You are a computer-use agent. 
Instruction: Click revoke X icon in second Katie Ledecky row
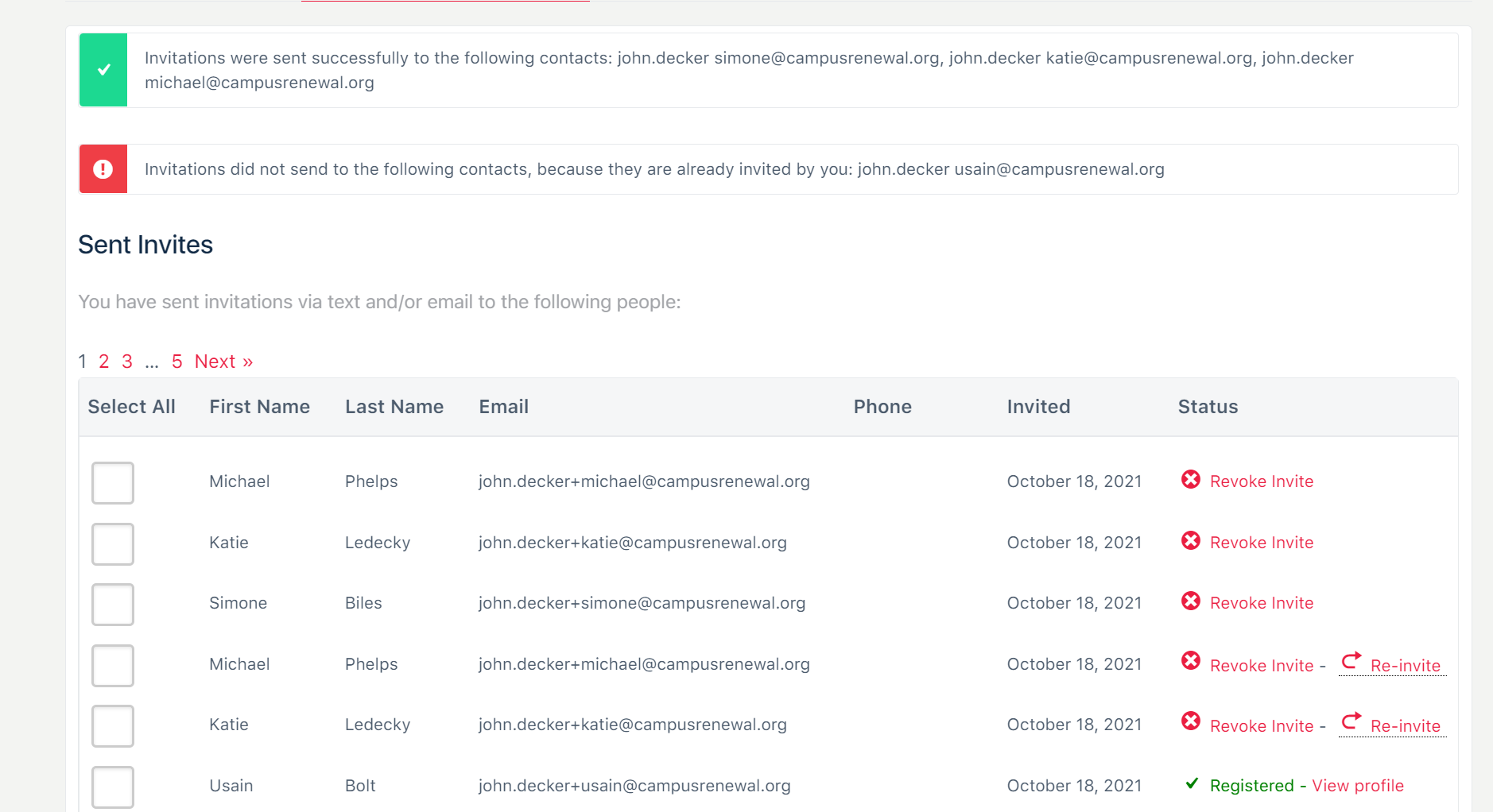1190,721
